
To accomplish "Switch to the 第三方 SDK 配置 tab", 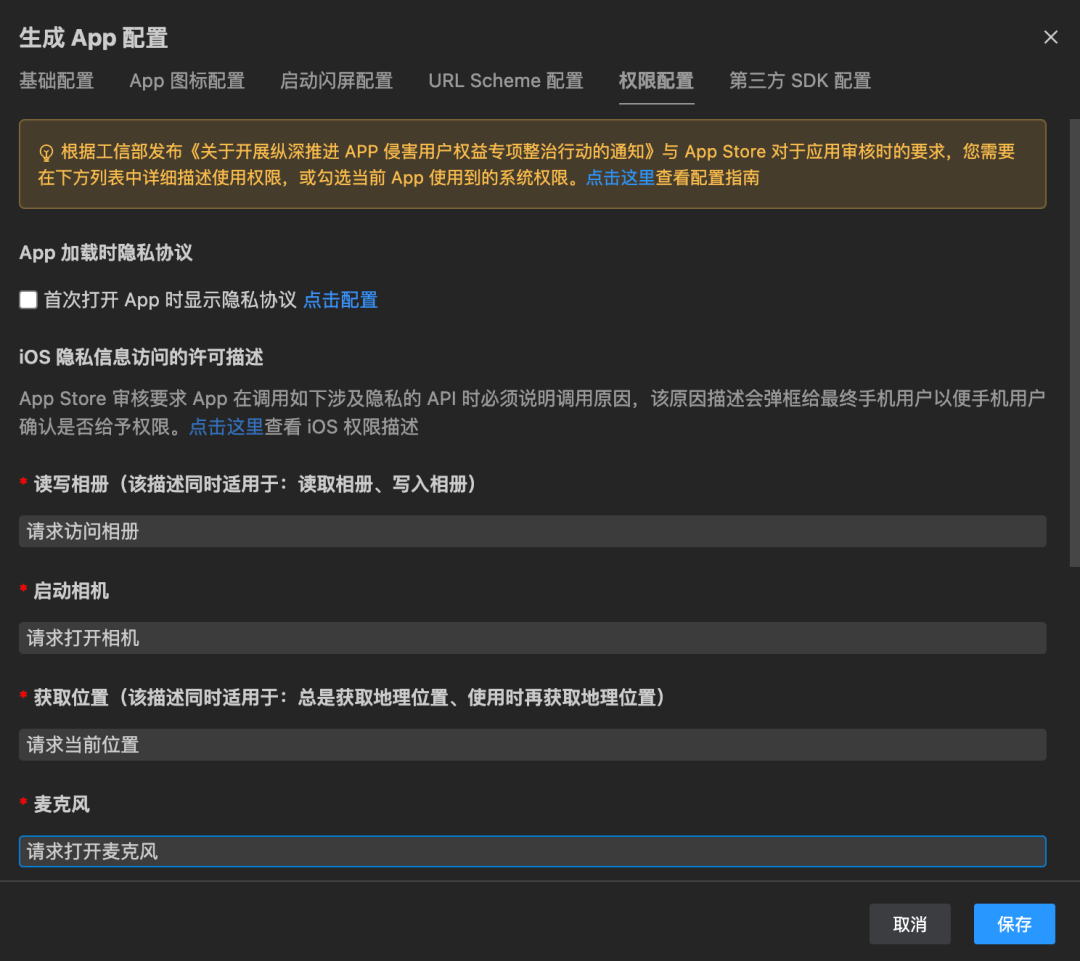I will point(799,81).
